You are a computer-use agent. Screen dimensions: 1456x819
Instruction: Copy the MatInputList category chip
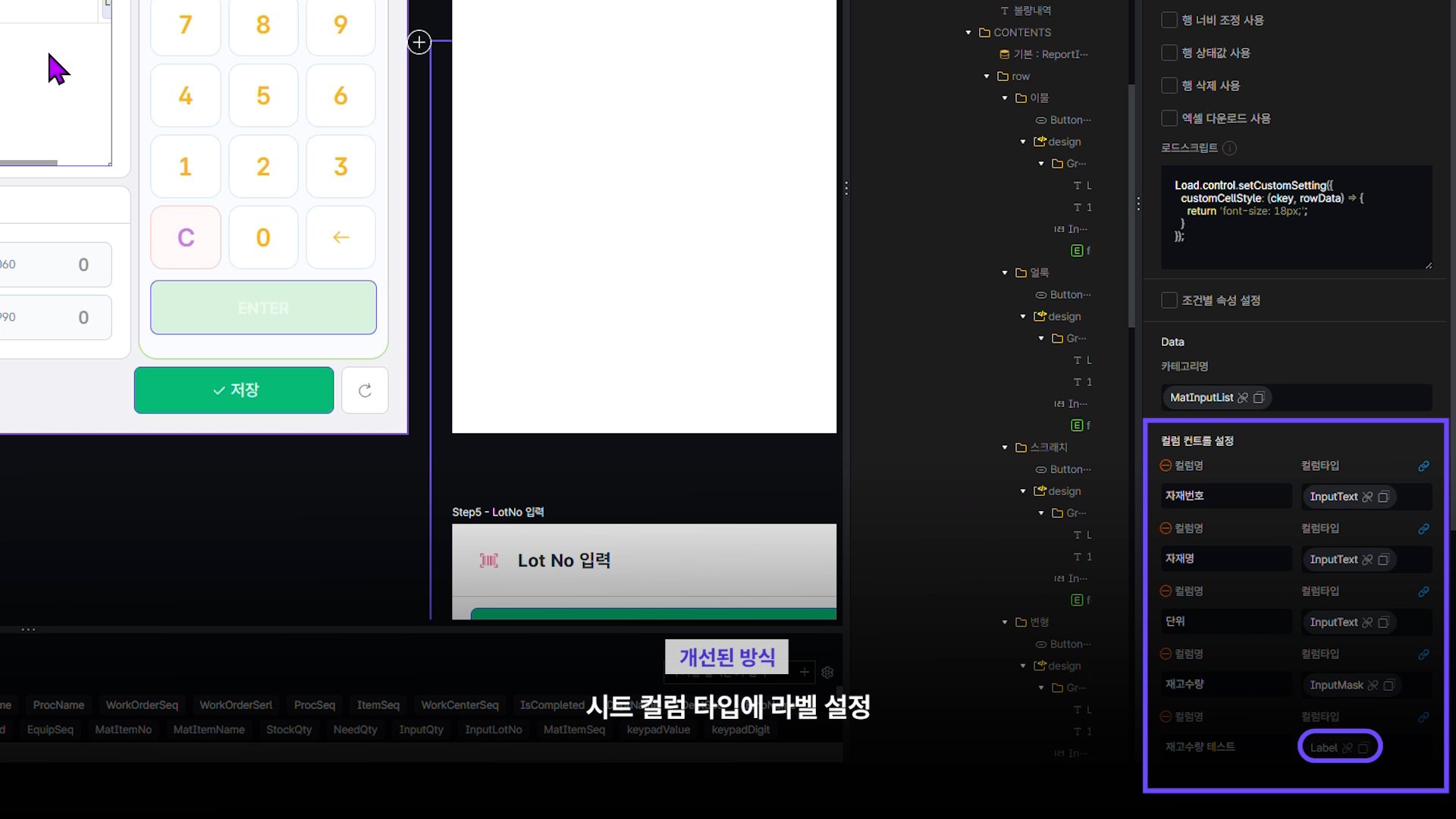pos(1259,398)
